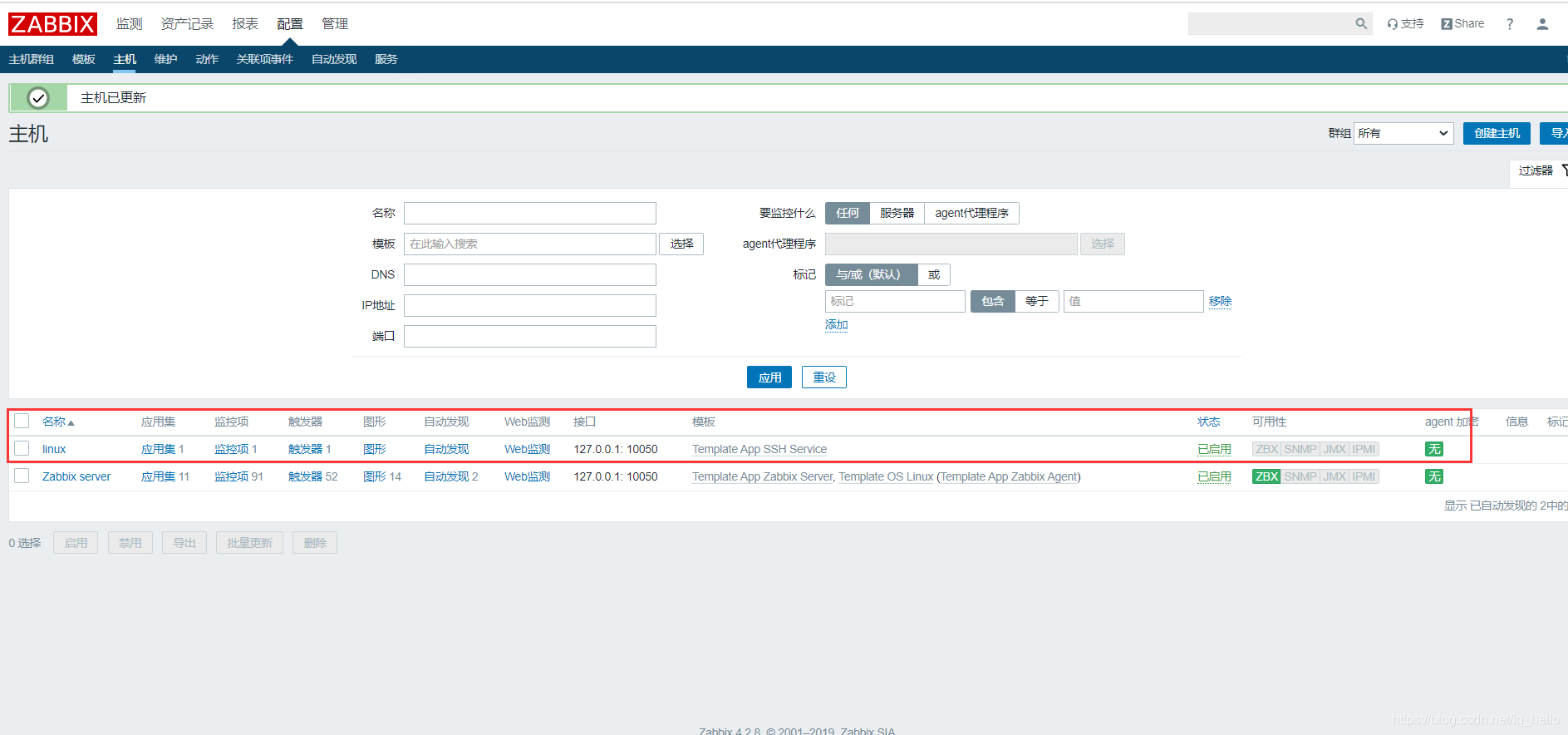Click the 创建主机 button

[x=1497, y=133]
